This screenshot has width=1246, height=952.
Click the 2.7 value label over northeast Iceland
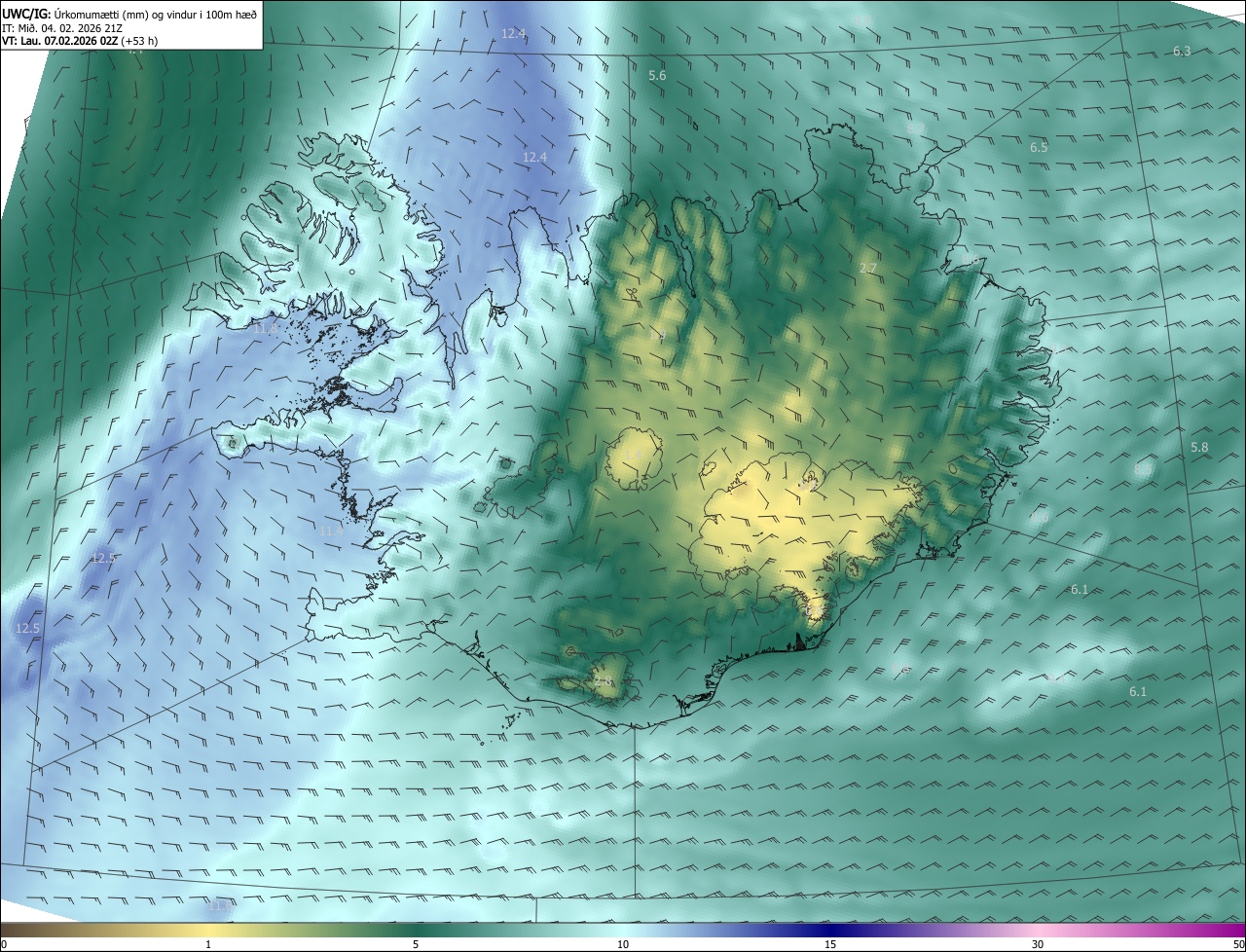868,268
